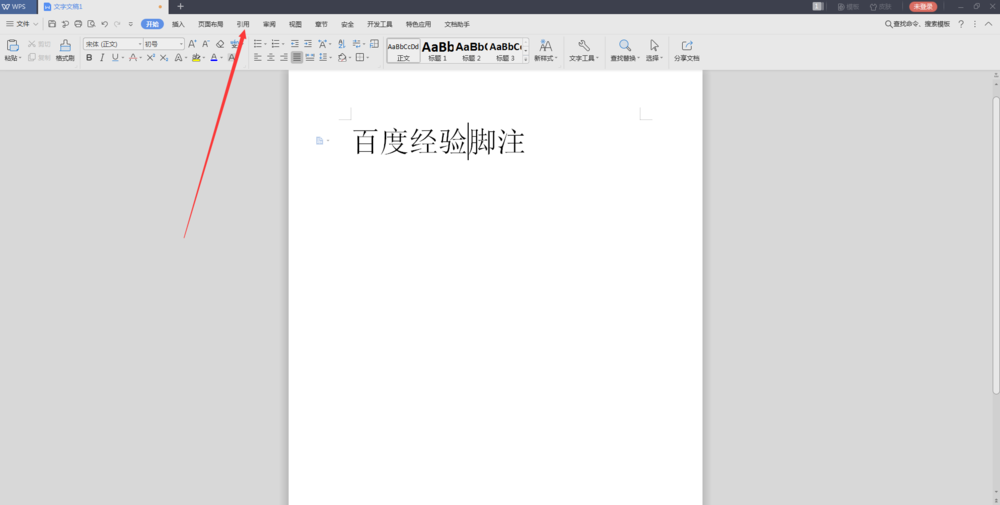Collapse the ribbon with the chevron
Image resolution: width=1000 pixels, height=505 pixels.
989,24
